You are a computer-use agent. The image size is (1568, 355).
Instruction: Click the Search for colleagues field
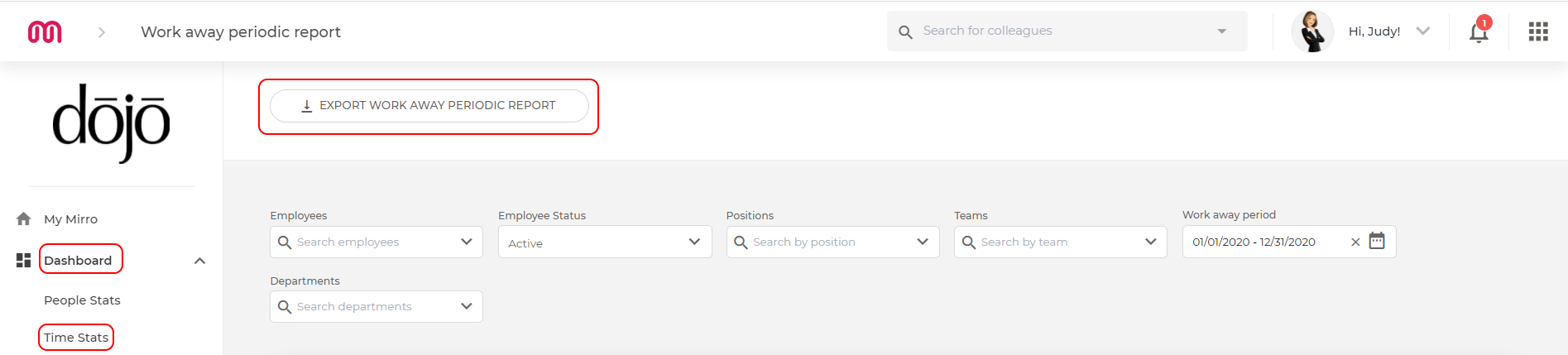[x=1067, y=31]
